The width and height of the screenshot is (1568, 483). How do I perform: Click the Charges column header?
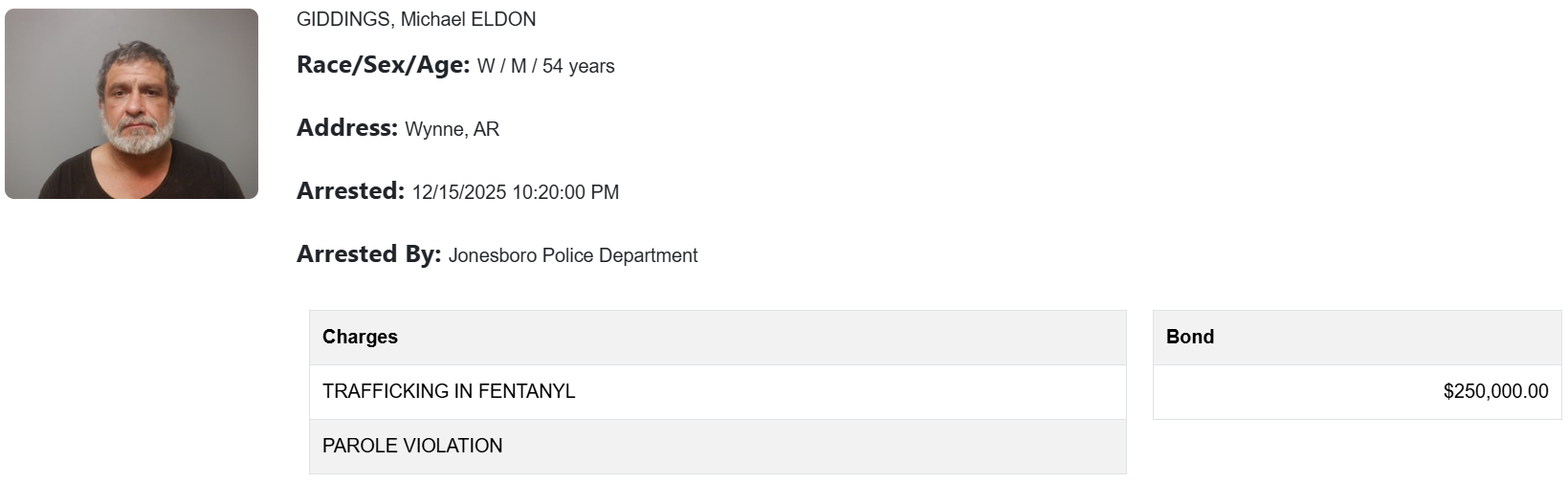coord(360,337)
